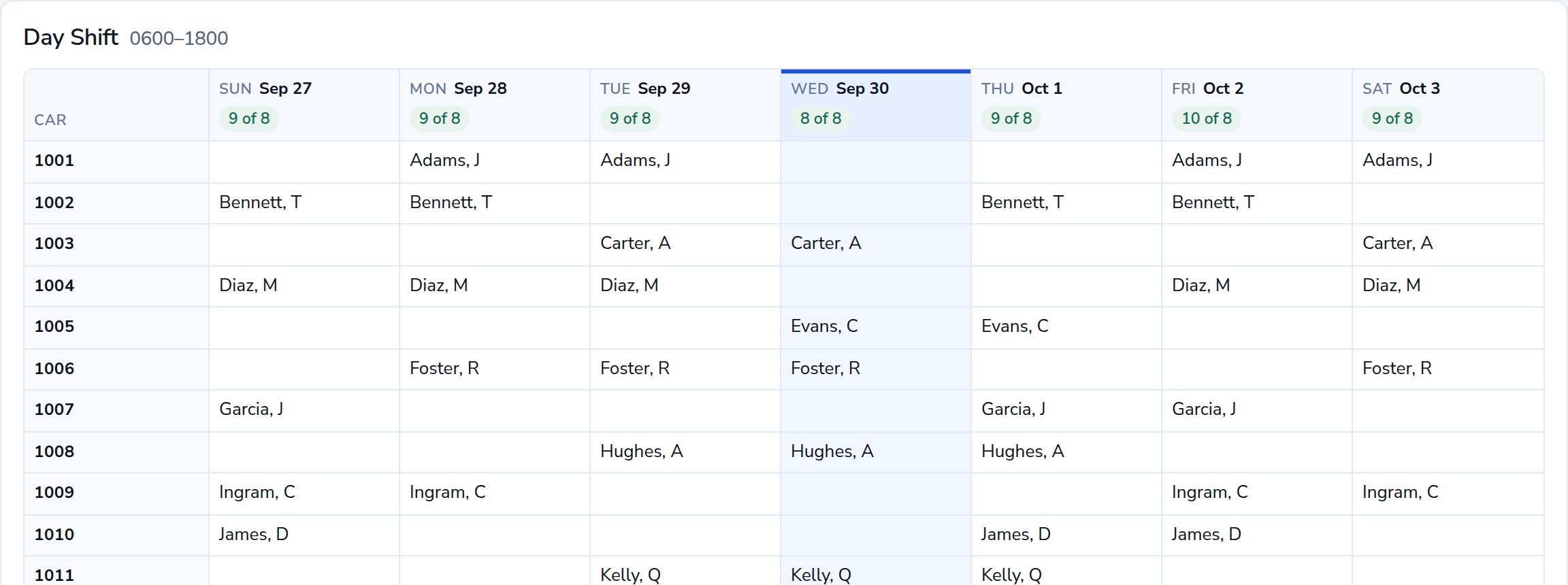Click Hughes, A on Thursday Oct 1

1023,452
